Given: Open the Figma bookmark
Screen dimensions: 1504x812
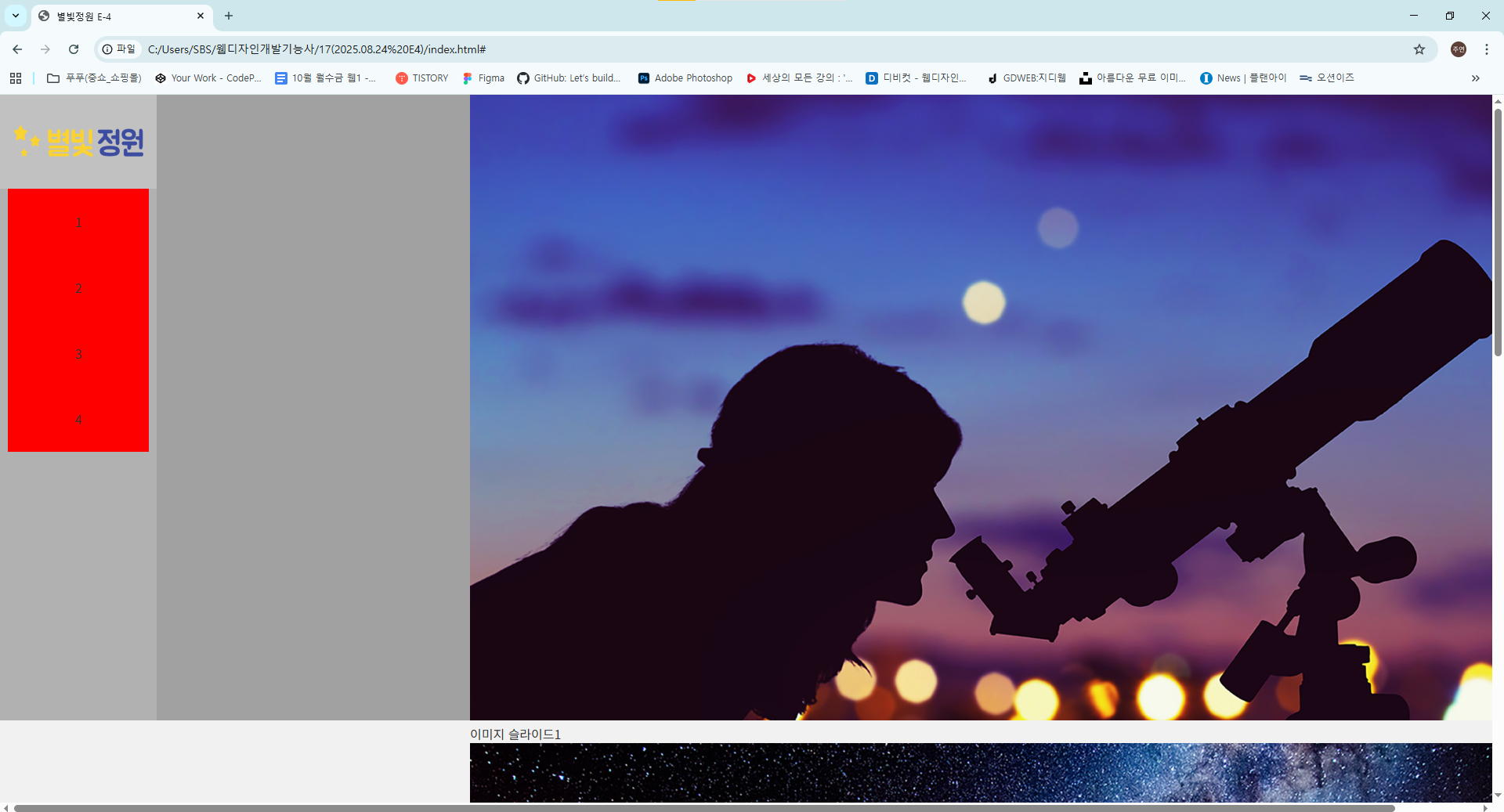Looking at the screenshot, I should 483,78.
